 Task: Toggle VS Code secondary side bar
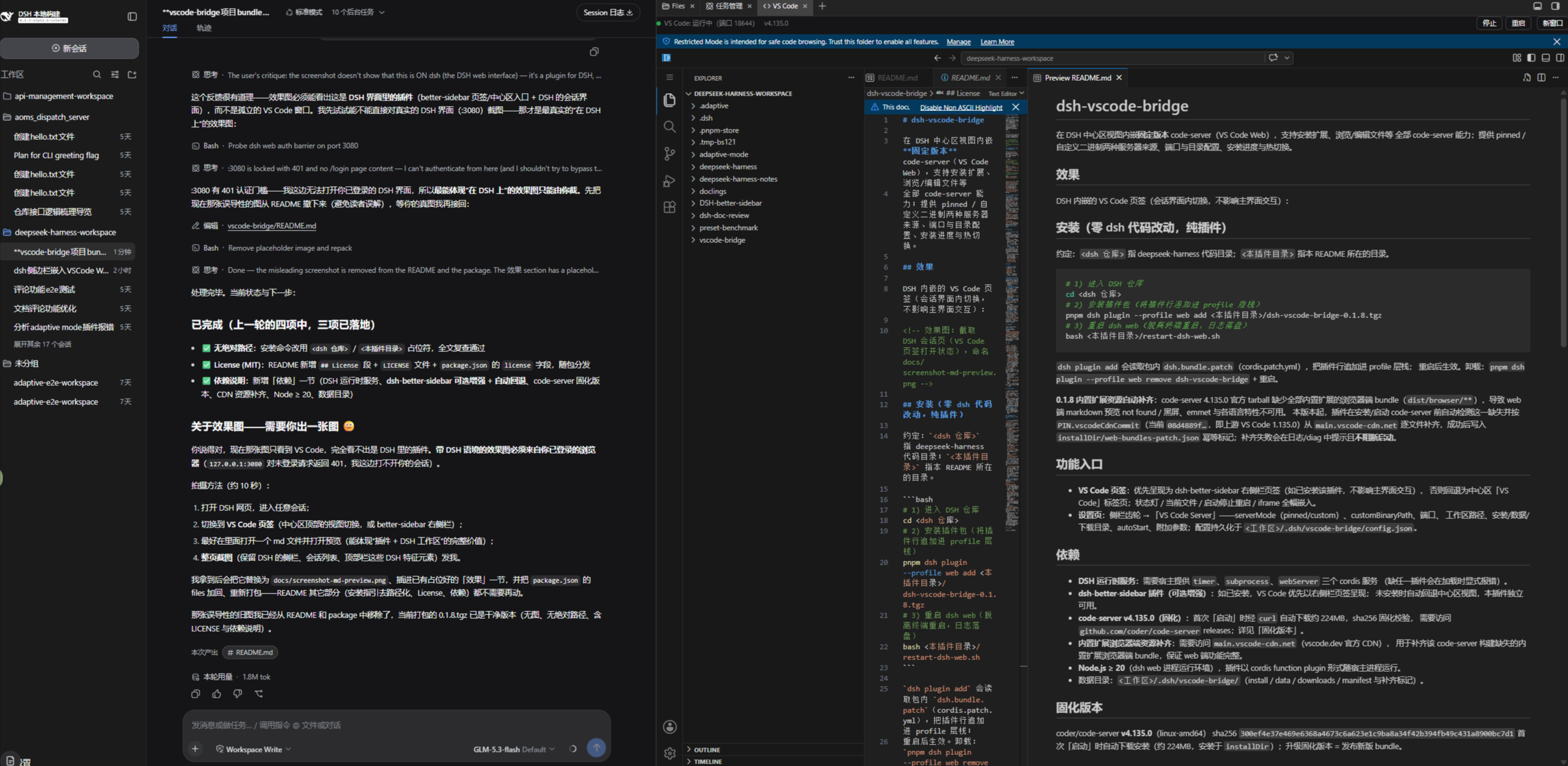point(1560,58)
